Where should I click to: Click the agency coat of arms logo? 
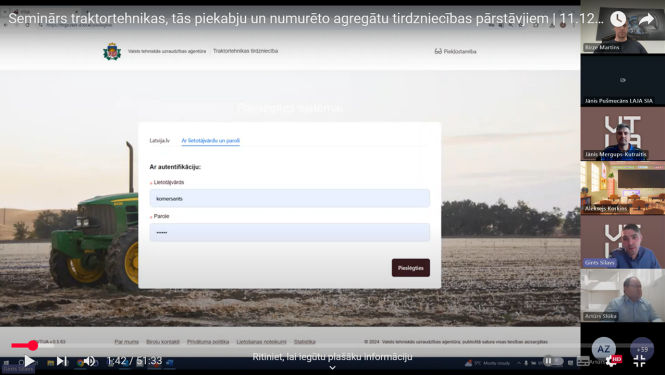[112, 52]
